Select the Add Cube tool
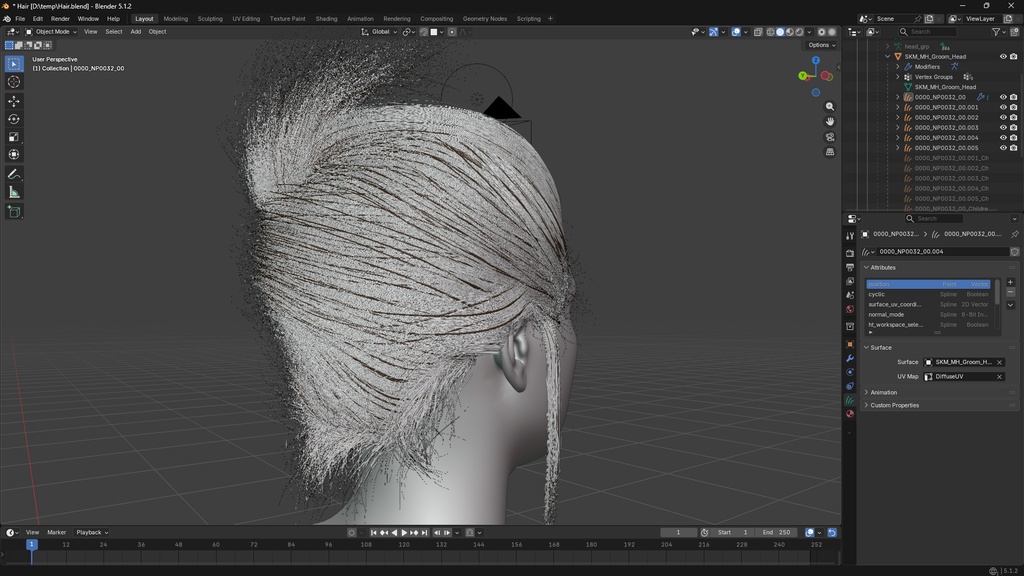Screen dimensions: 1024x576 [x=14, y=212]
